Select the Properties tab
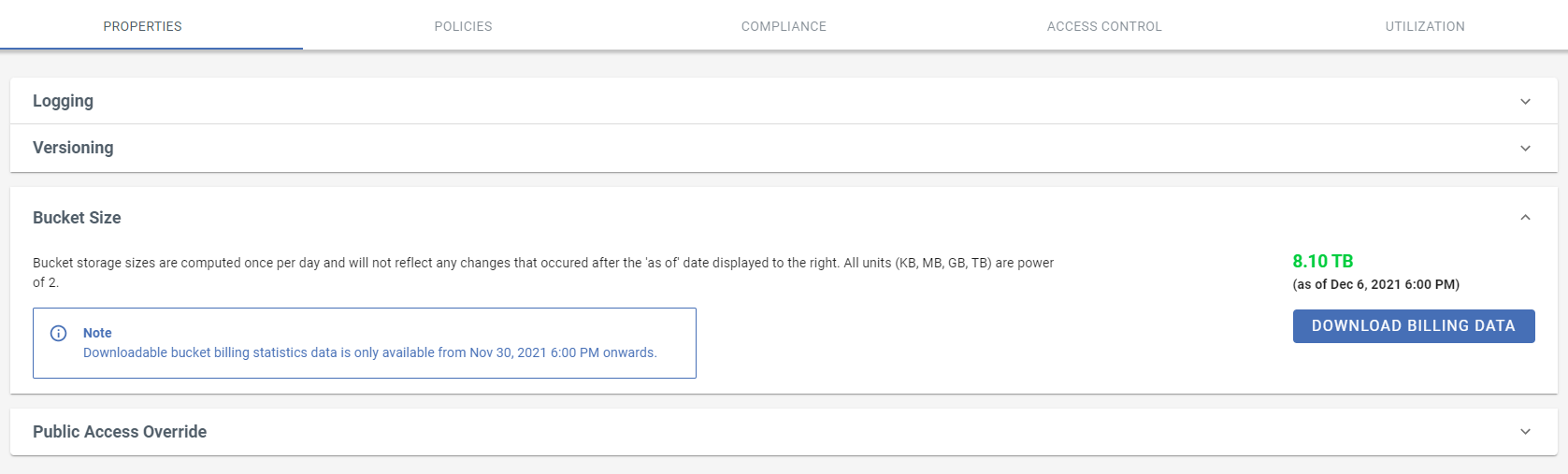Image resolution: width=1568 pixels, height=474 pixels. [142, 26]
